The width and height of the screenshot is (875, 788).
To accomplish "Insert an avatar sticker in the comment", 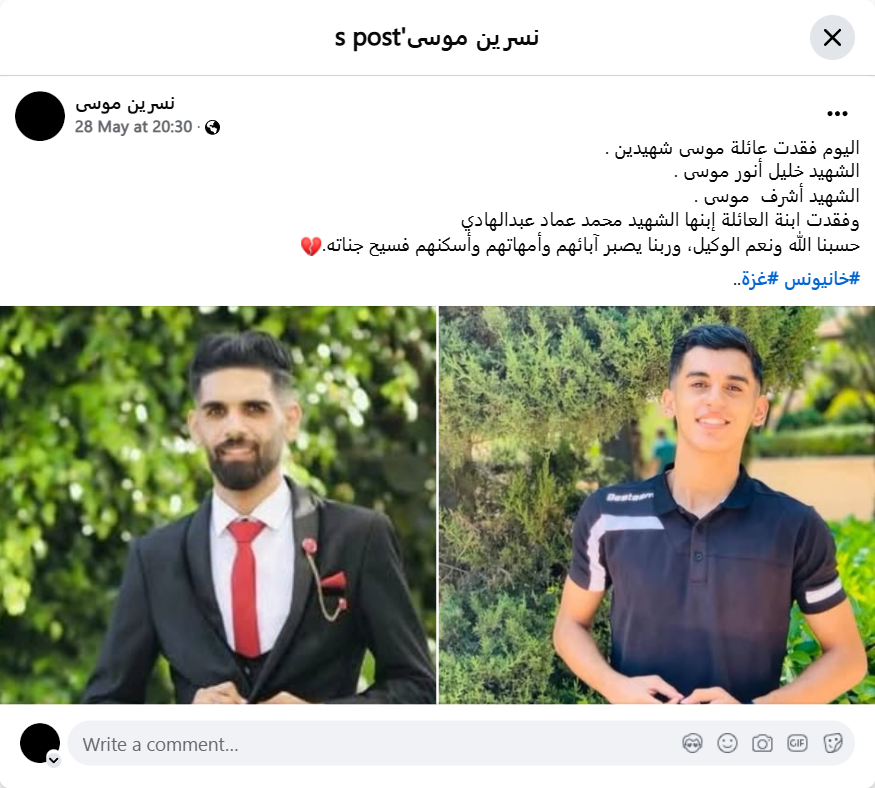I will (x=693, y=743).
